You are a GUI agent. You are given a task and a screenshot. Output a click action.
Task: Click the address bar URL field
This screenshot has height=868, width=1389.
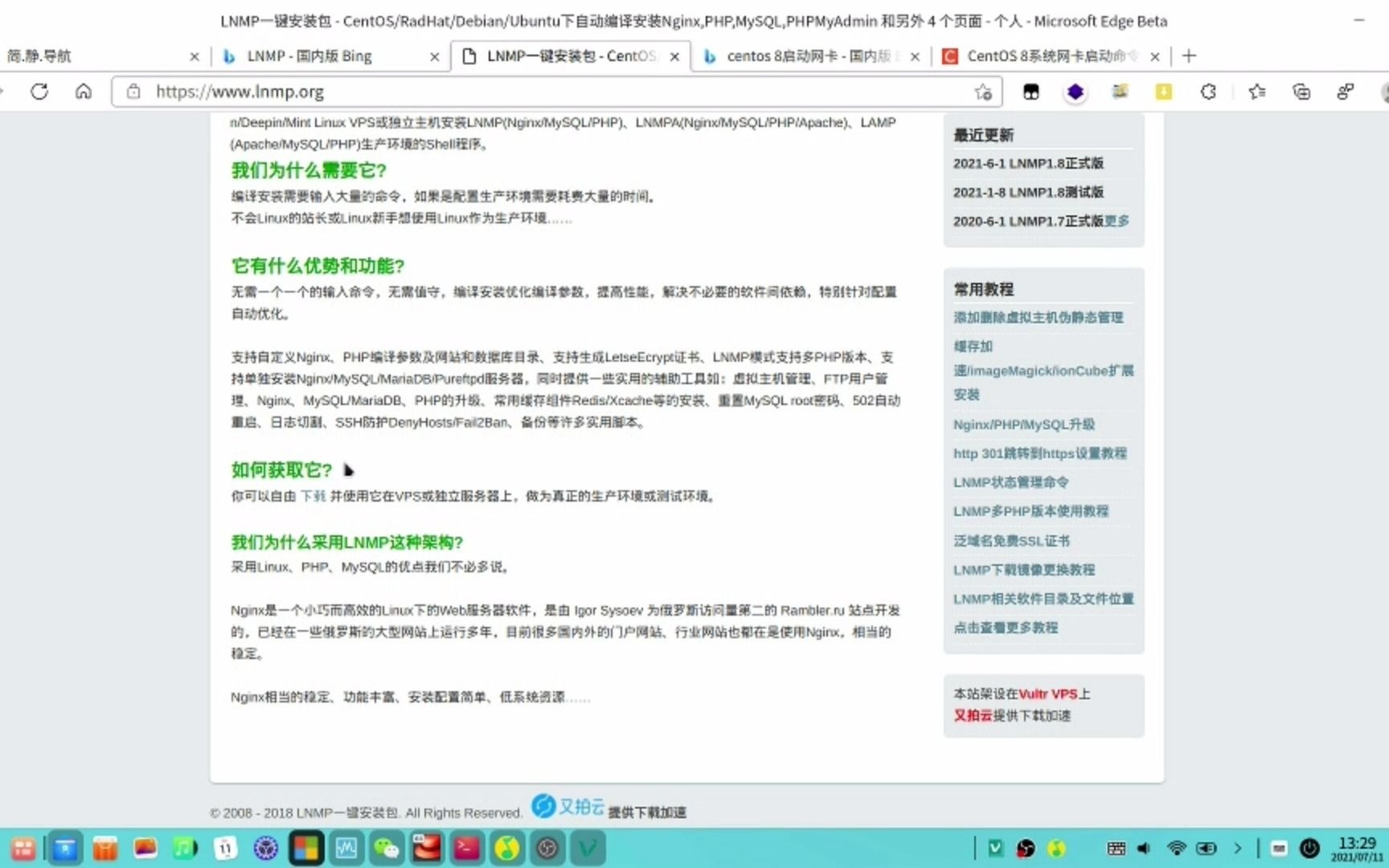[x=555, y=92]
